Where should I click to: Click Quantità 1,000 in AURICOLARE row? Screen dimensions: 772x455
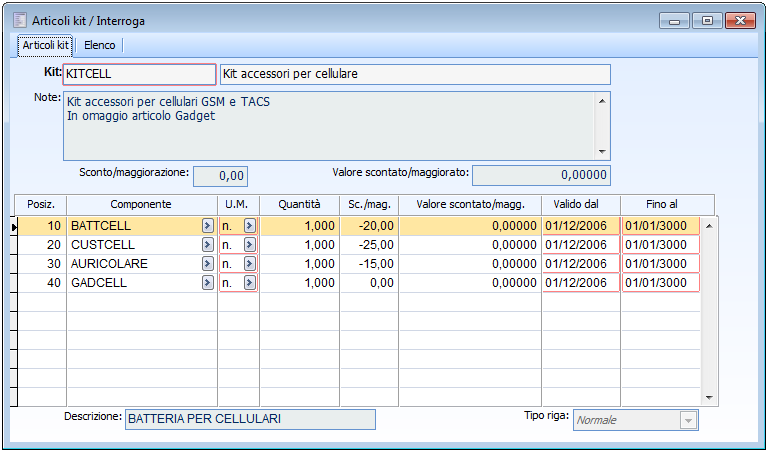300,264
